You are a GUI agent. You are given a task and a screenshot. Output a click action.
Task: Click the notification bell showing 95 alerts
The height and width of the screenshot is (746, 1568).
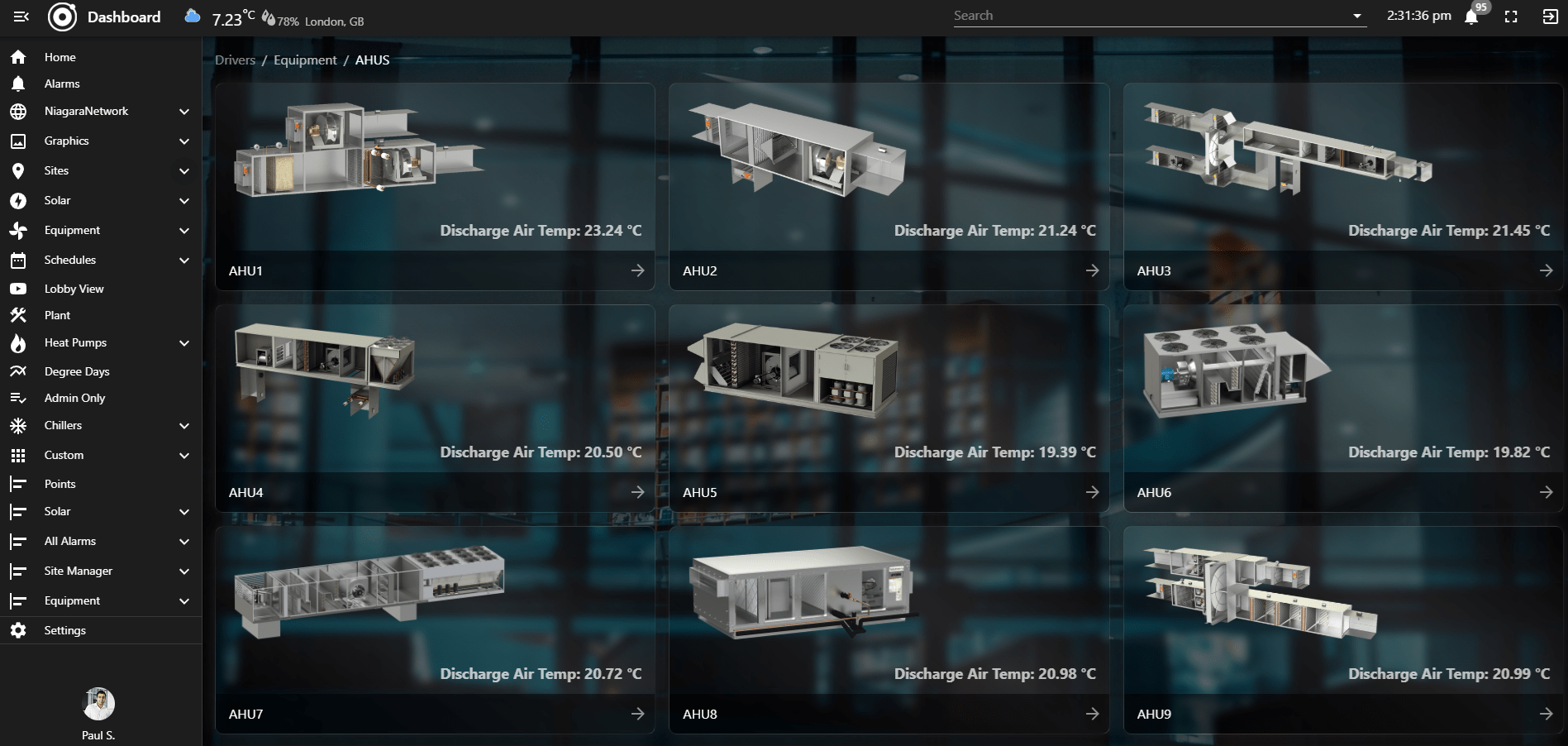pyautogui.click(x=1471, y=17)
